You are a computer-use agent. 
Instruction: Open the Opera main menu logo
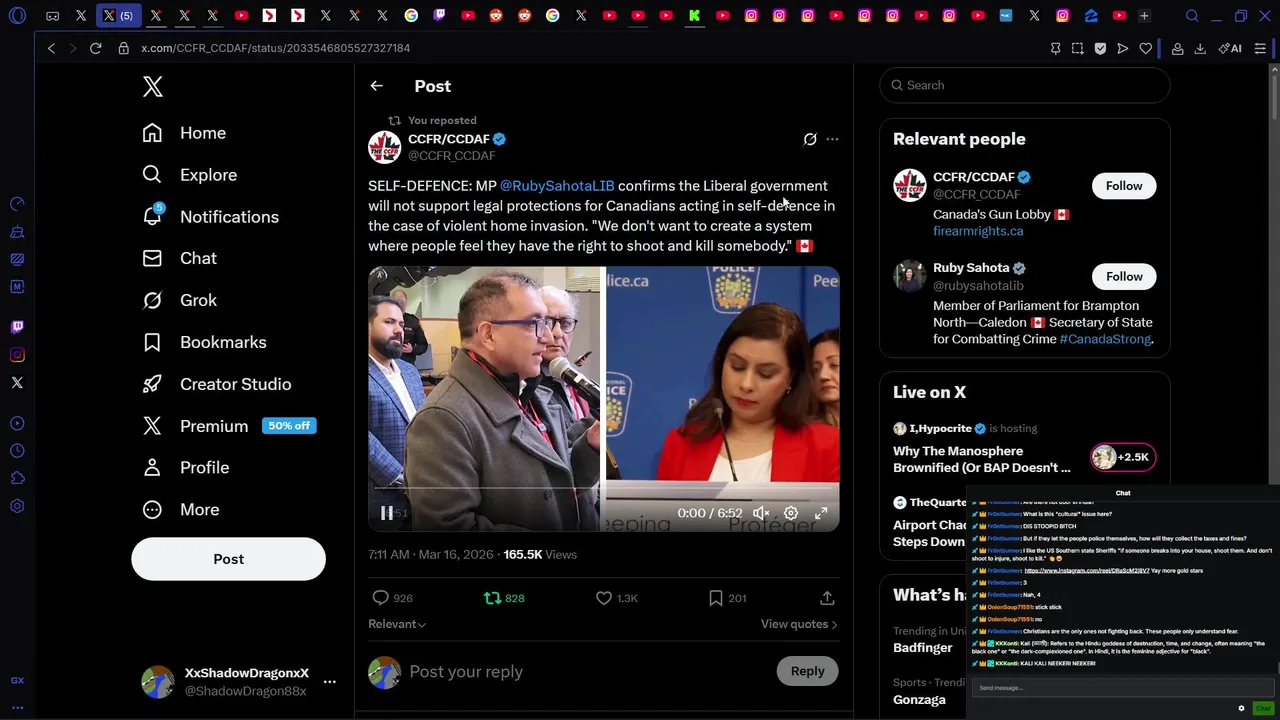17,16
